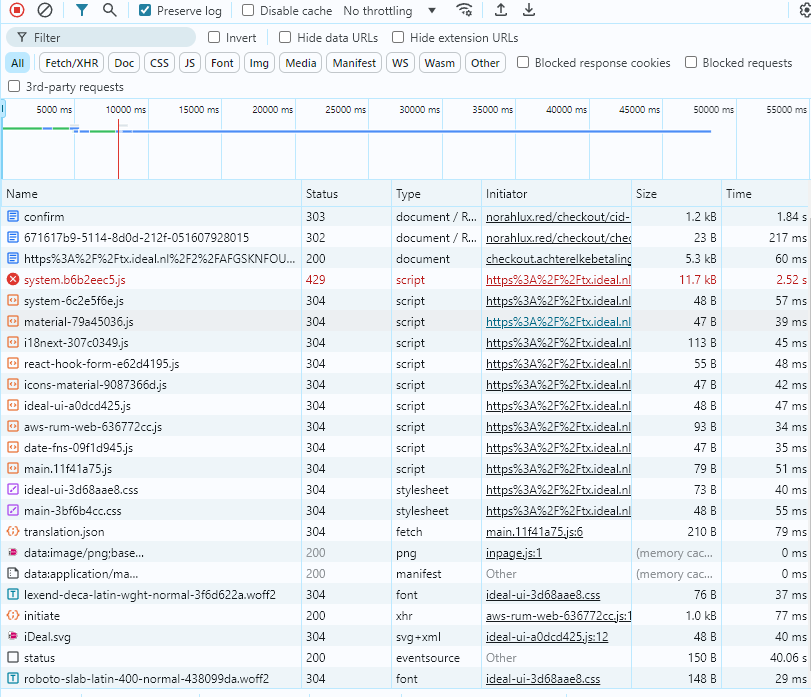Select the failed system.b6b2eec5.js error icon
Viewport: 811px width, 697px height.
pos(13,280)
